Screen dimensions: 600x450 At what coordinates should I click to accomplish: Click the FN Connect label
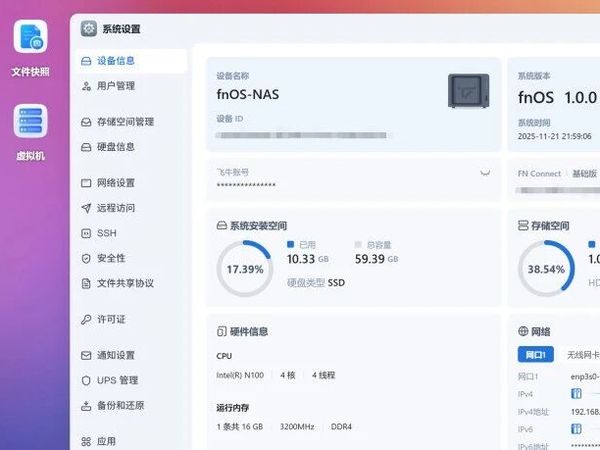[539, 174]
